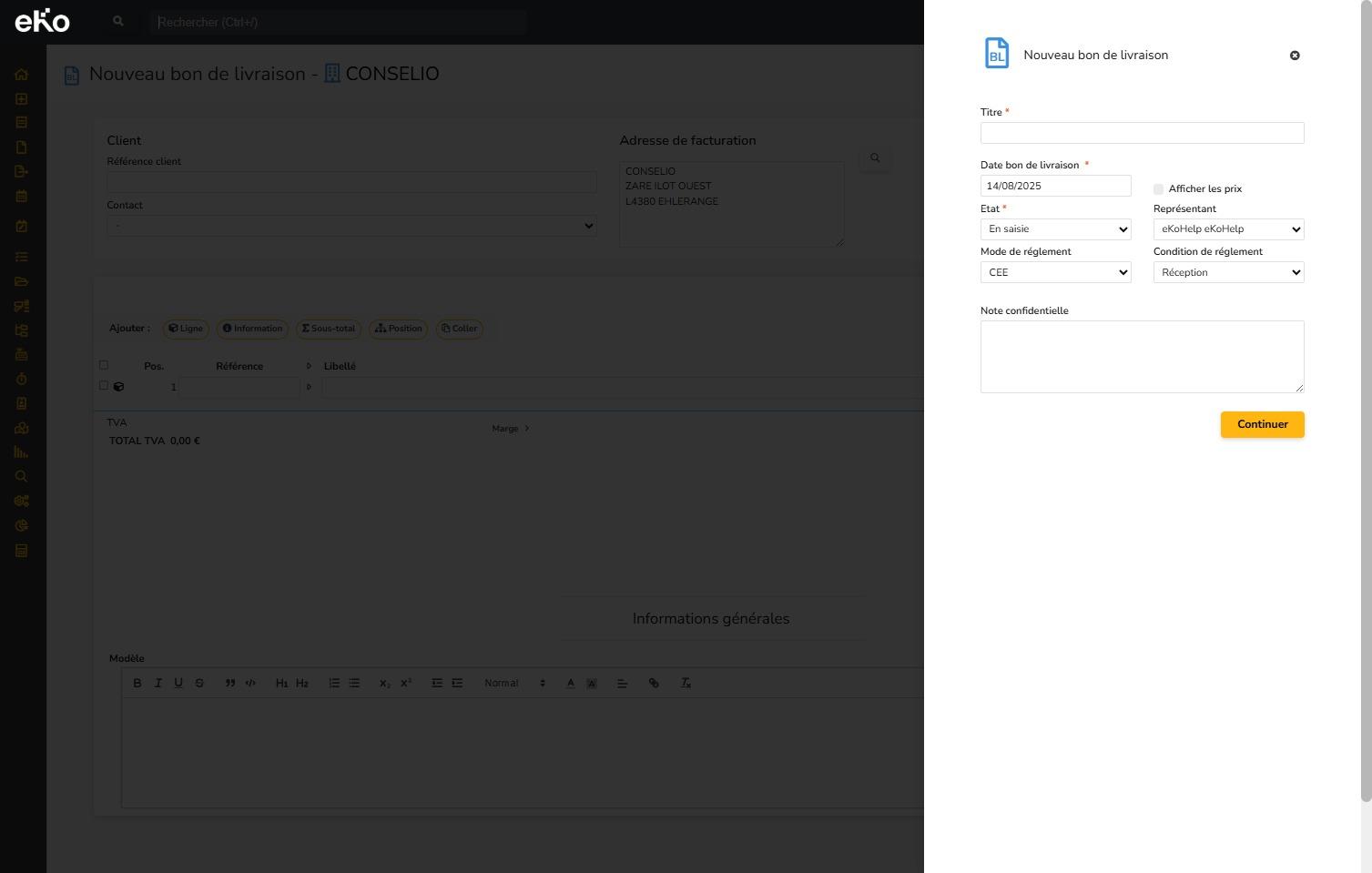Click the eKo logo
1372x873 pixels.
click(42, 21)
